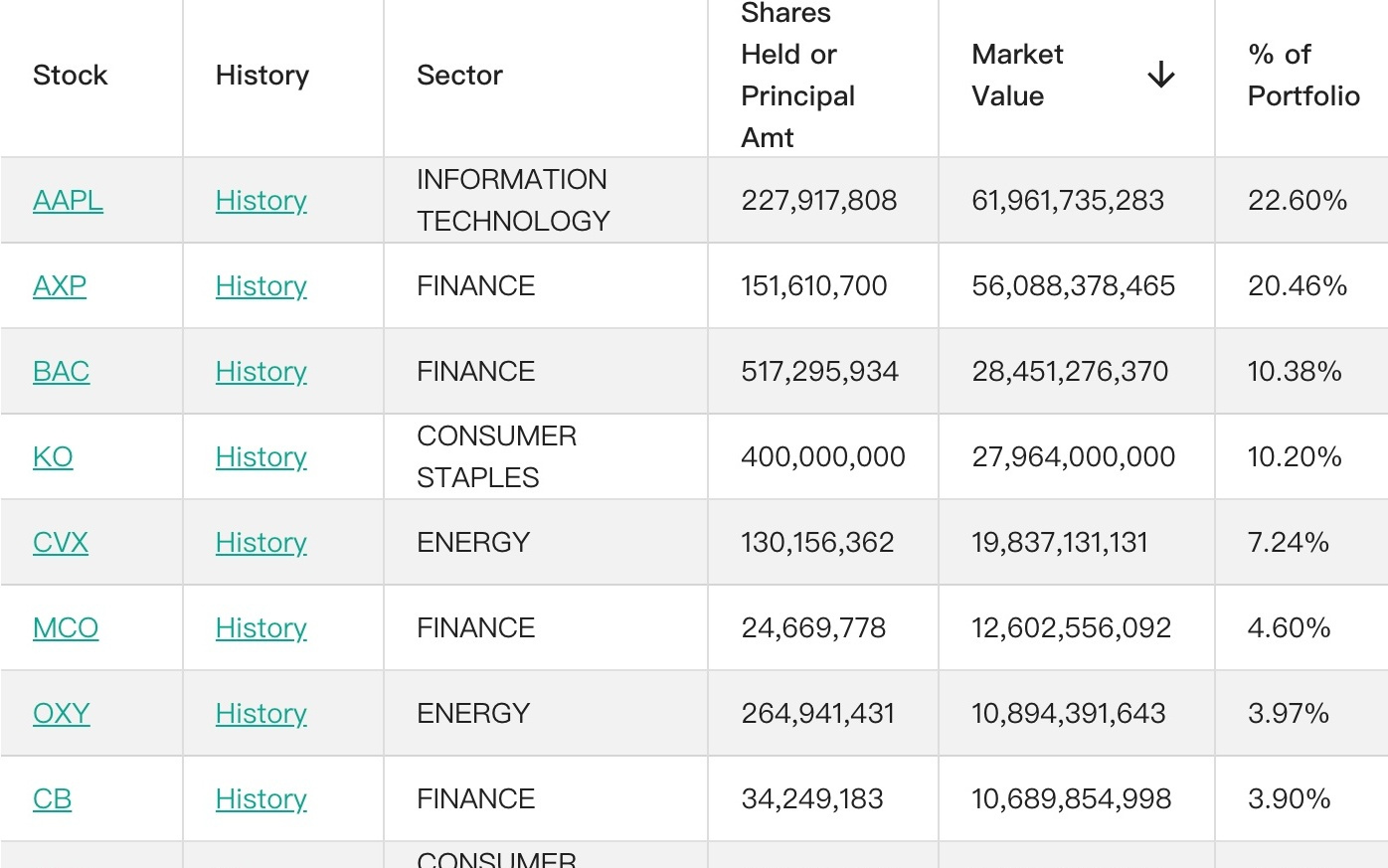This screenshot has width=1388, height=868.
Task: Sort by Sector column header
Action: [x=459, y=76]
